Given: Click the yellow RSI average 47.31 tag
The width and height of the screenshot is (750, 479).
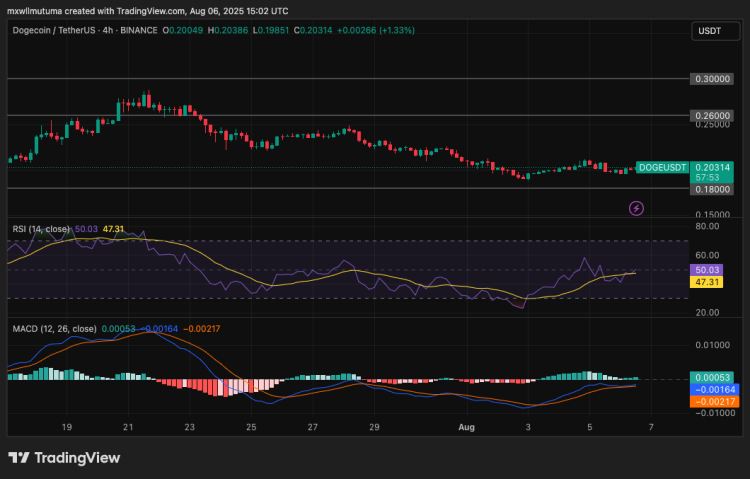Looking at the screenshot, I should point(706,283).
